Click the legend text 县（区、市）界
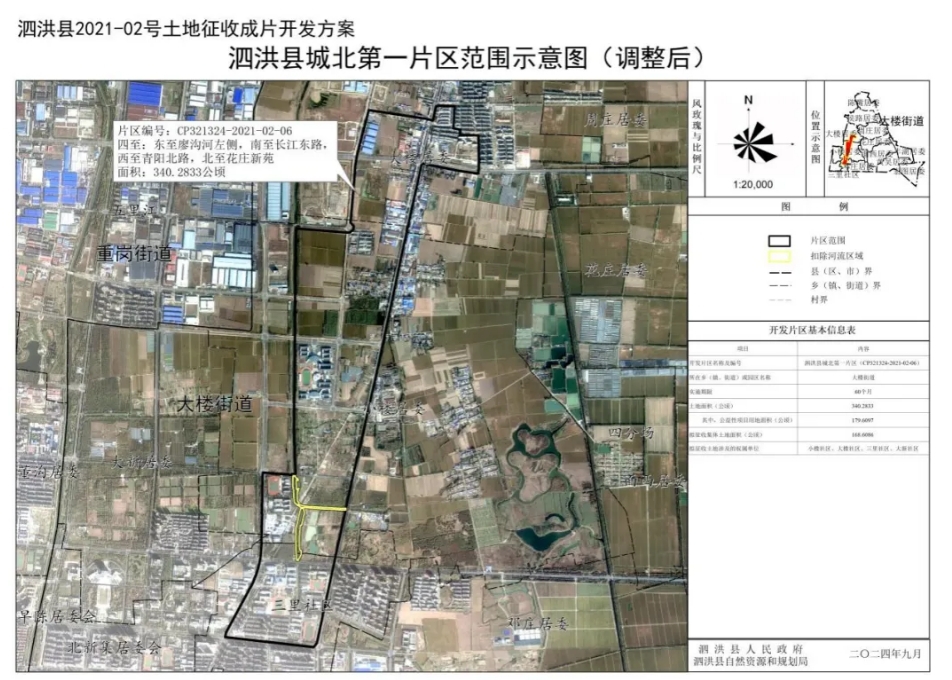Viewport: 952px width, 680px height. pos(841,271)
